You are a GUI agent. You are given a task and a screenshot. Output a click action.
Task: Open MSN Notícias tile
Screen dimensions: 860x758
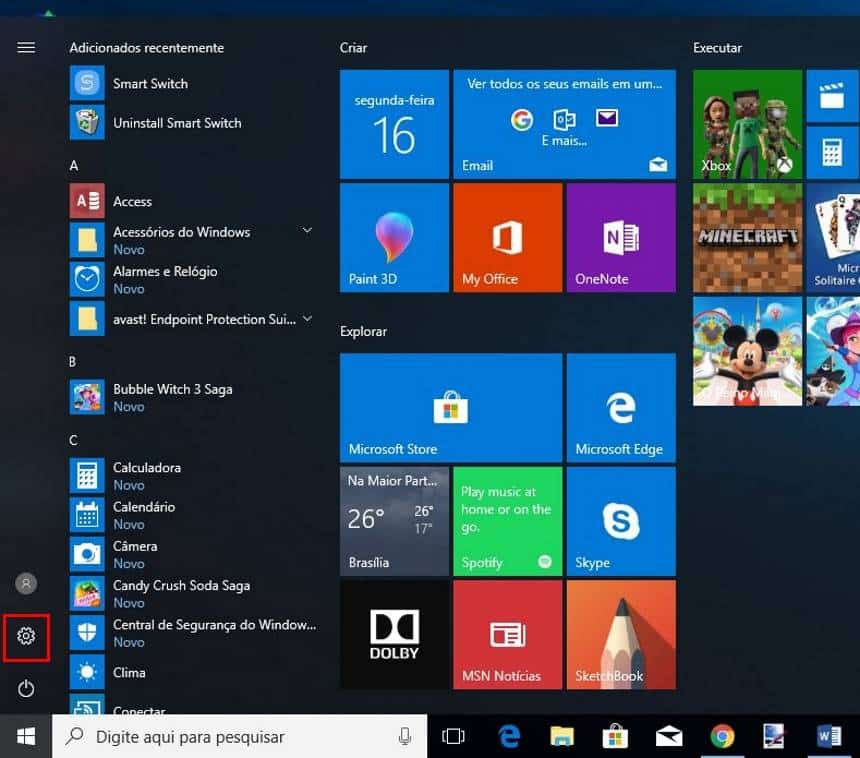click(508, 635)
